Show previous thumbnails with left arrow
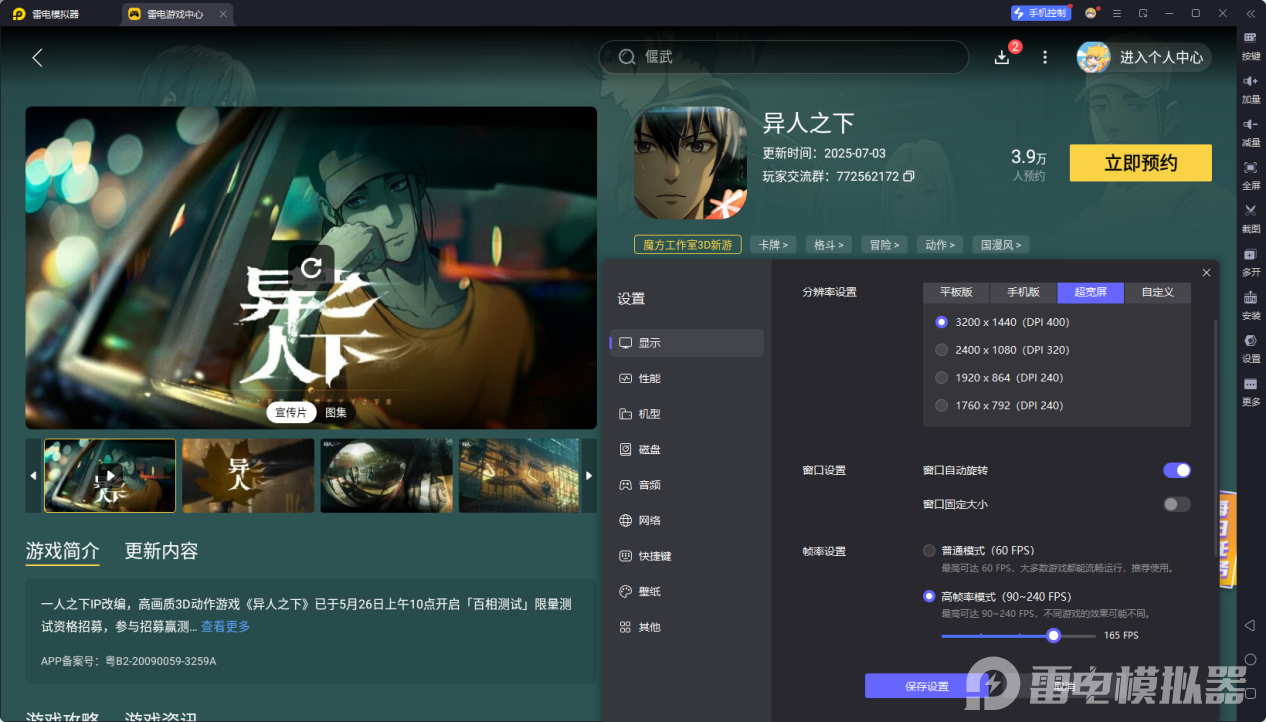The width and height of the screenshot is (1266, 722). click(34, 476)
